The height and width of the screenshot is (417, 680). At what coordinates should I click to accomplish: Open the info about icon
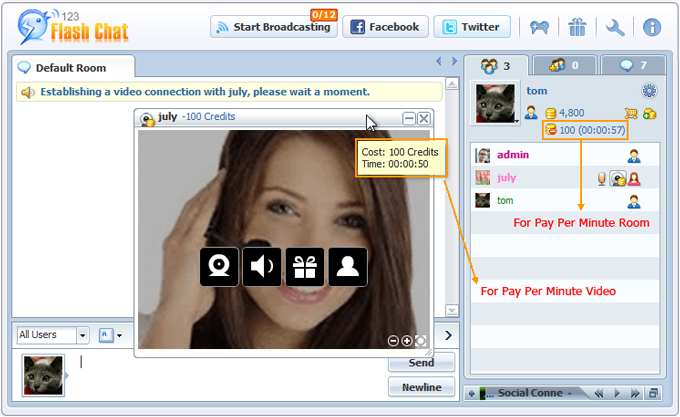652,27
